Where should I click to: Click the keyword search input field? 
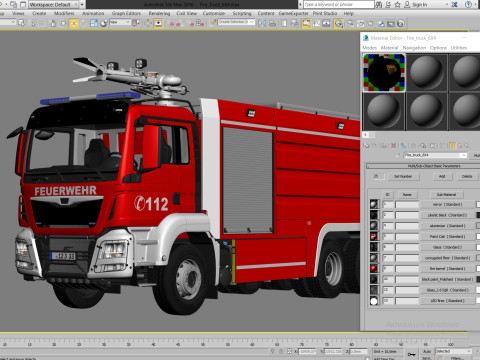339,4
